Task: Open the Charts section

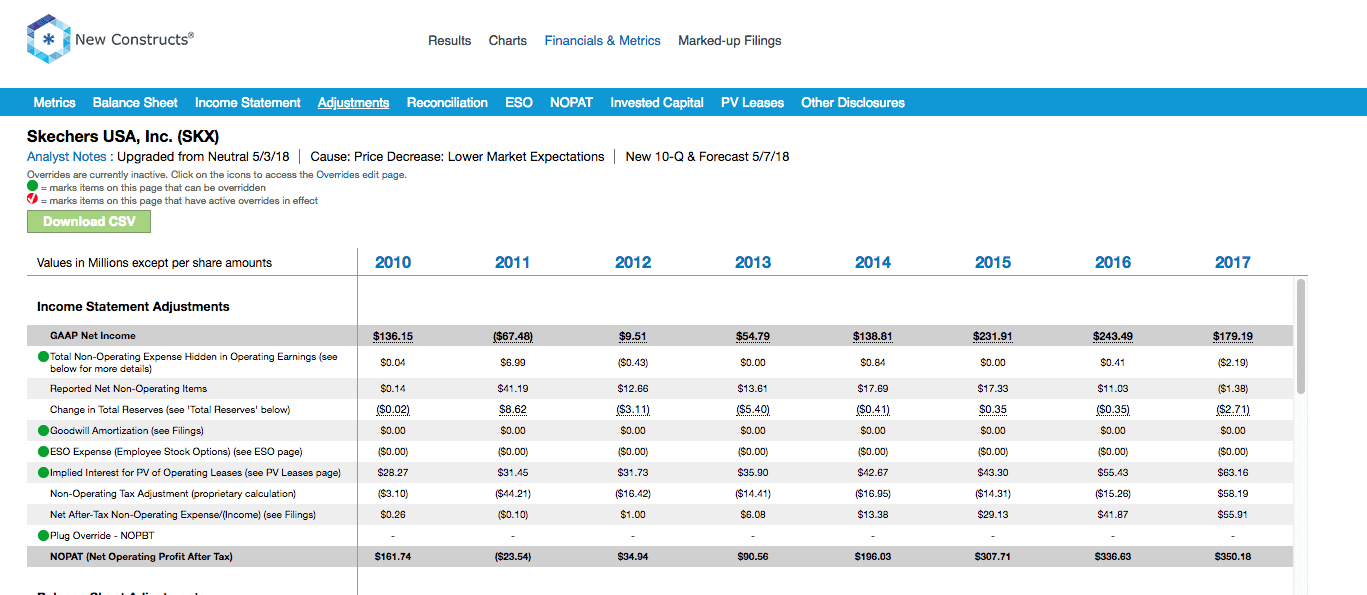Action: click(x=508, y=41)
